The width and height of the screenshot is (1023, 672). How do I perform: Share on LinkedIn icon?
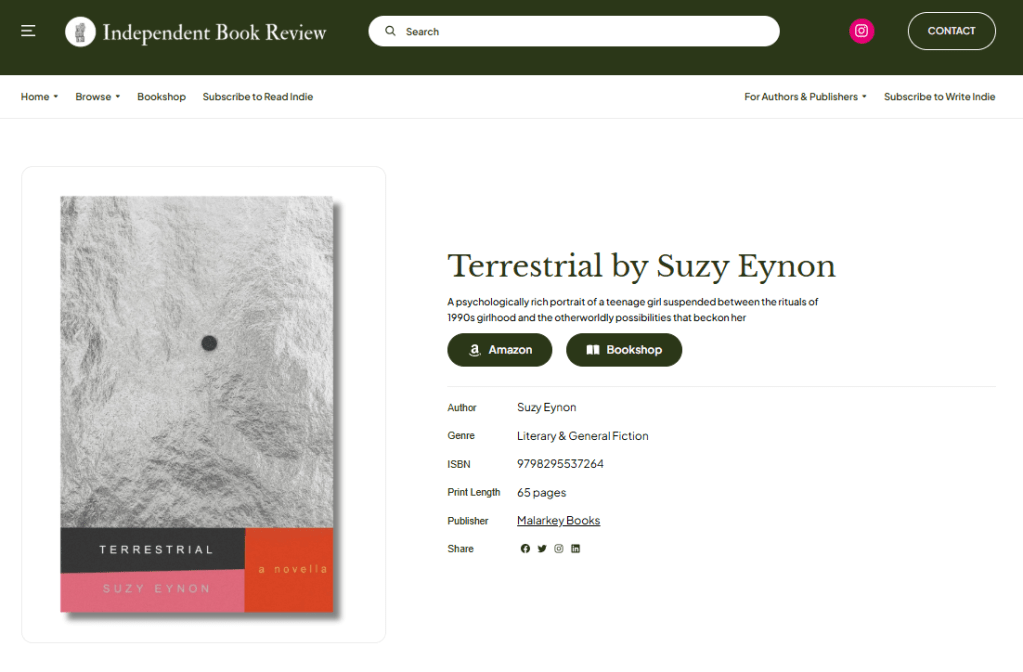pos(575,549)
